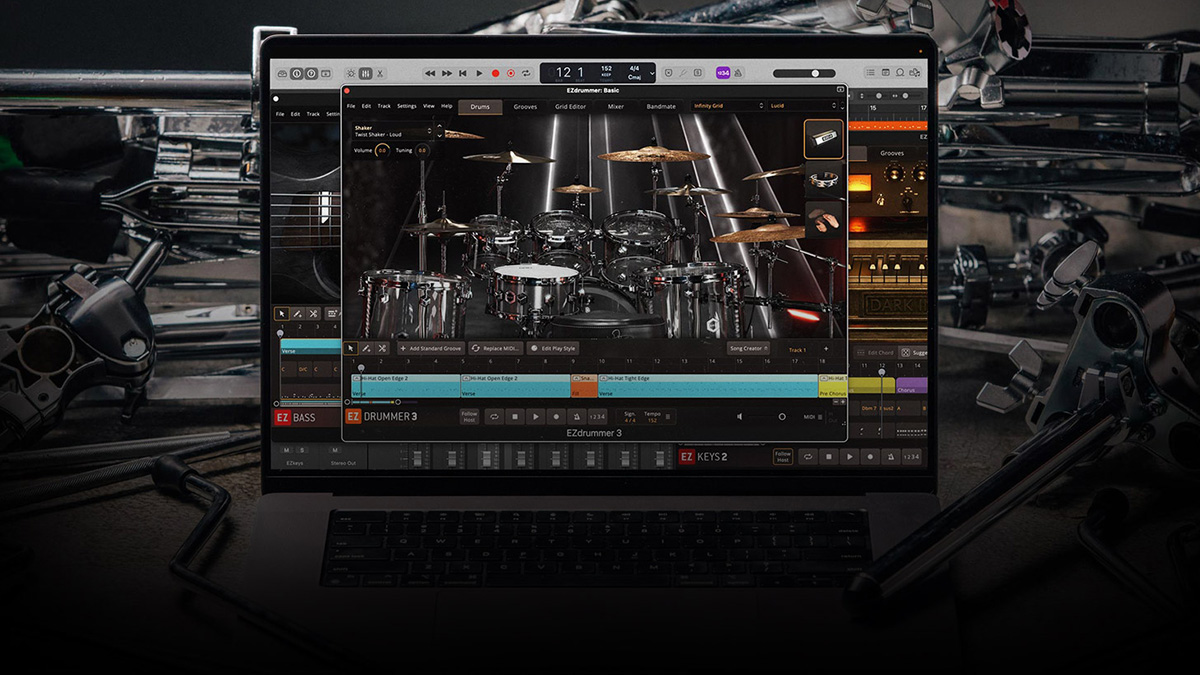This screenshot has width=1200, height=675.
Task: Open the Song Creator dropdown
Action: [x=749, y=348]
